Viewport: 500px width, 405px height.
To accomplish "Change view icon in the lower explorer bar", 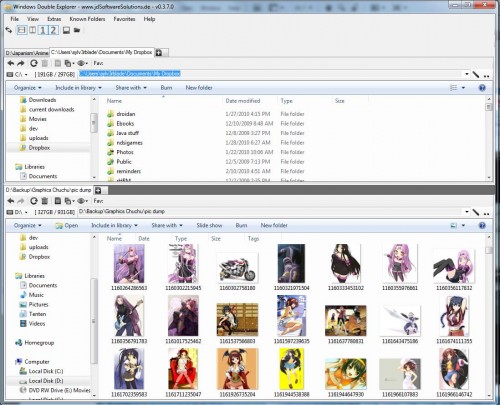I will (x=454, y=225).
